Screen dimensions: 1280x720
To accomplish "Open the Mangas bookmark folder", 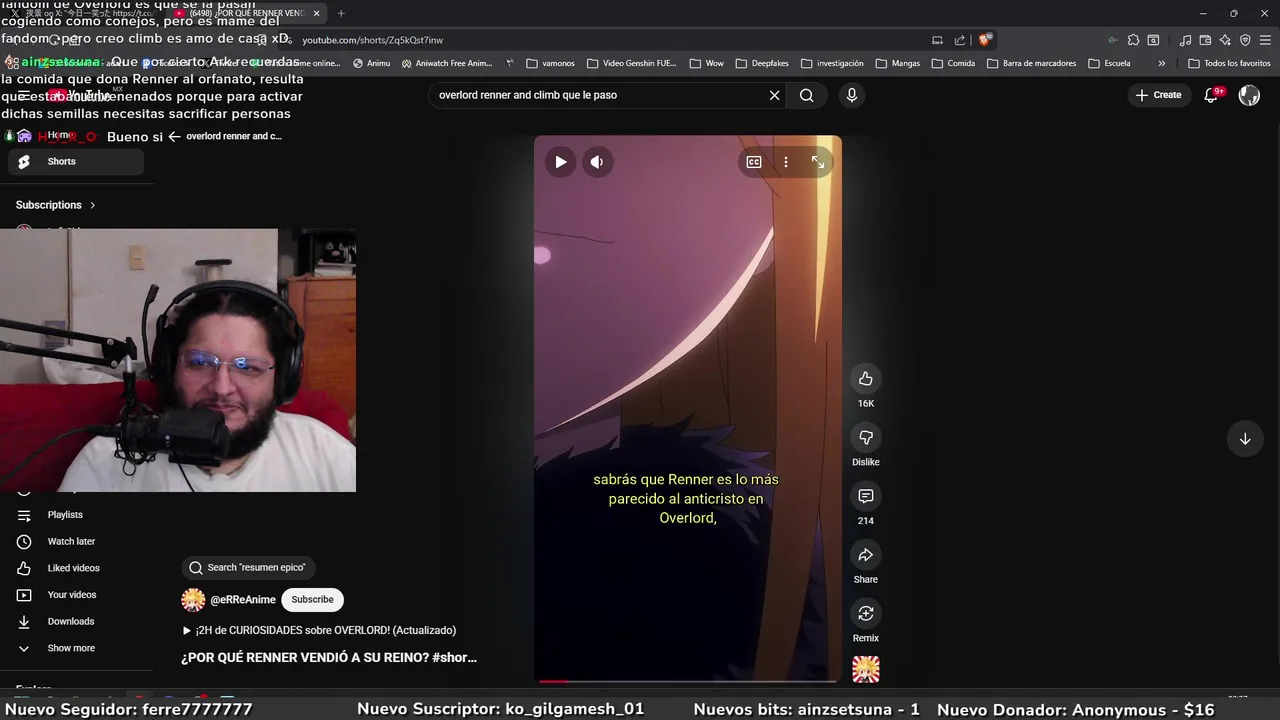I will pos(898,63).
